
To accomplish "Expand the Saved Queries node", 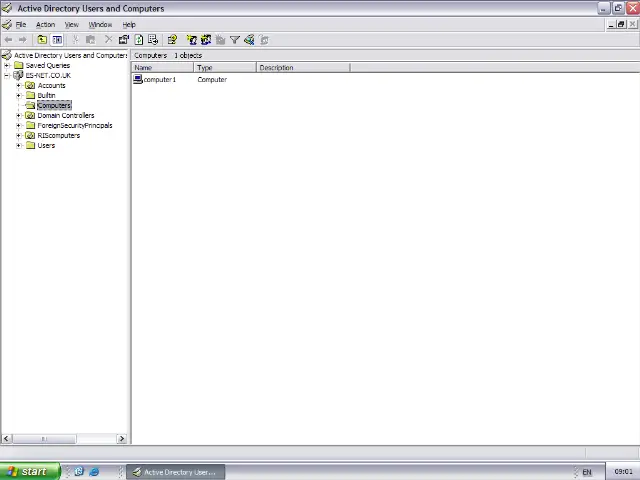I will pyautogui.click(x=7, y=65).
